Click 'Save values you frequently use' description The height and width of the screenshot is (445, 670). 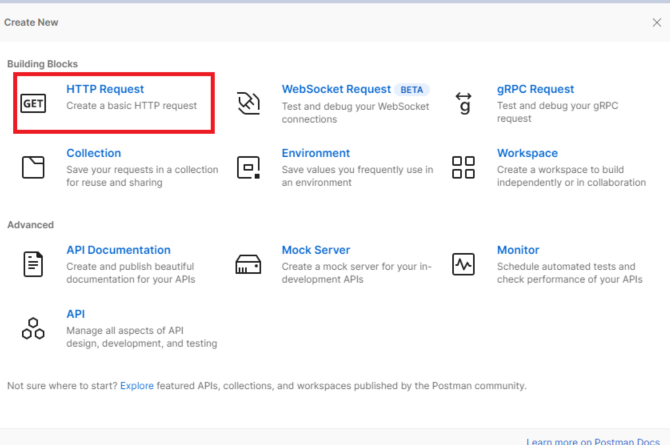tap(357, 176)
